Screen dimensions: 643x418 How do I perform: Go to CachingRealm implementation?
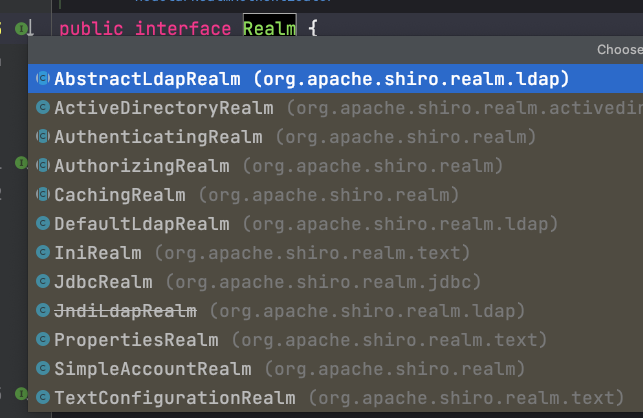(x=335, y=195)
